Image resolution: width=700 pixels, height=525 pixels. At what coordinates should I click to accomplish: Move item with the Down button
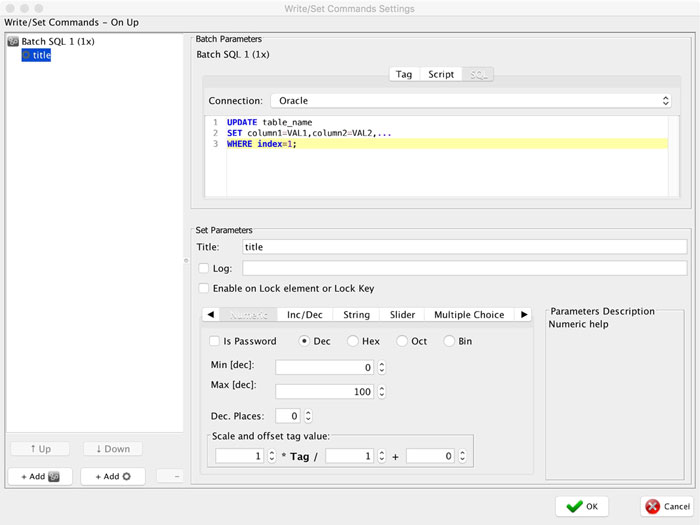113,449
